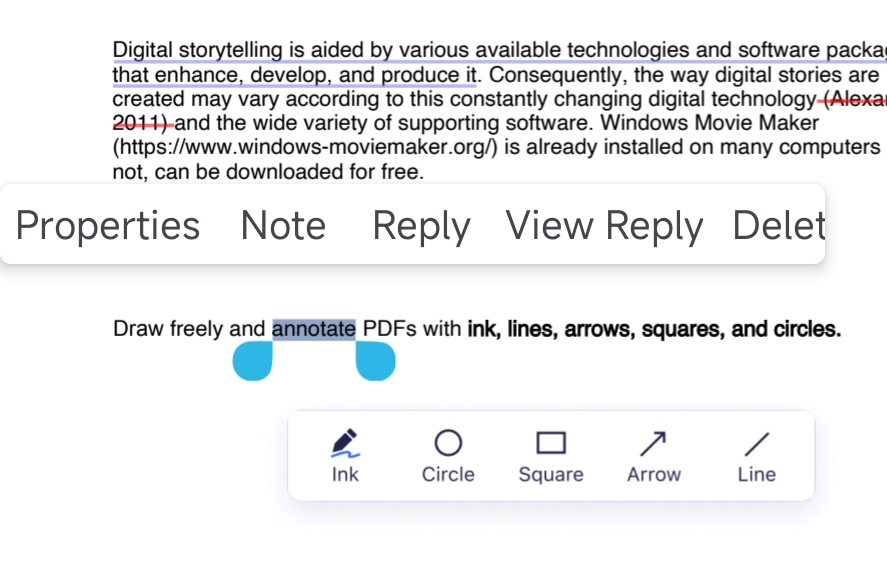Open the windows-moviemaker.org URL
The width and height of the screenshot is (887, 579).
coord(305,147)
